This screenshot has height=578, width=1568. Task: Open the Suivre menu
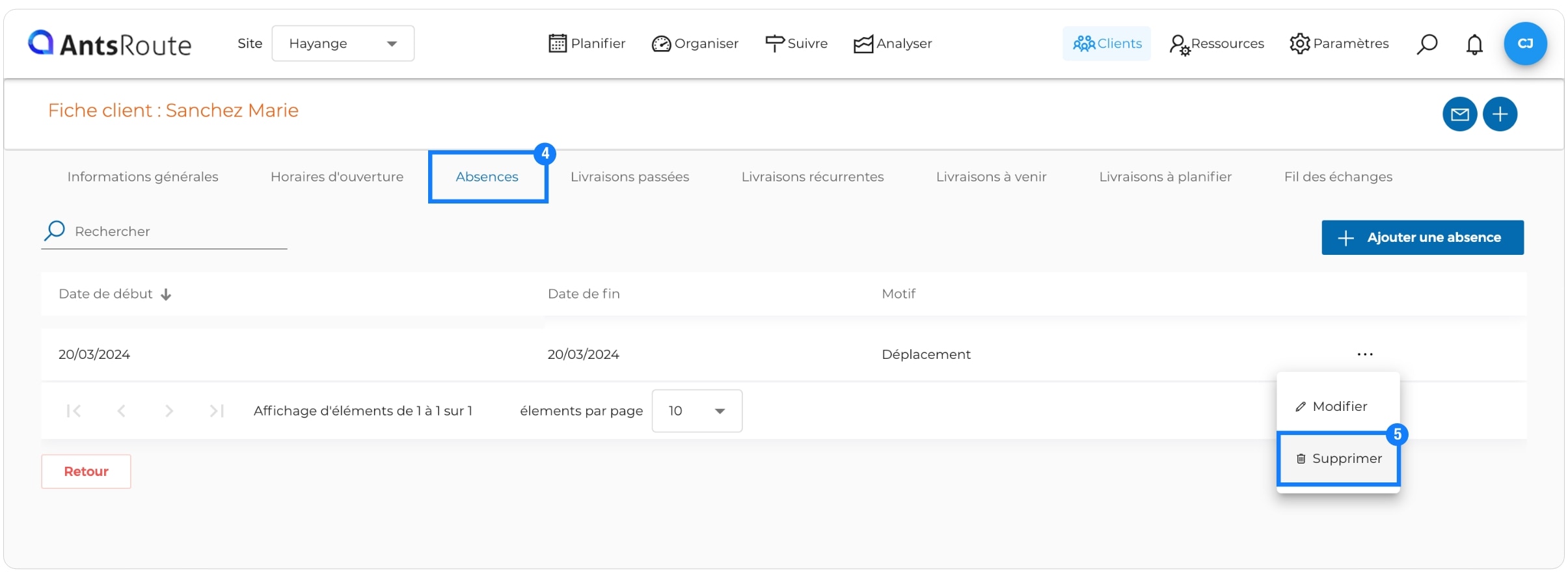[796, 44]
